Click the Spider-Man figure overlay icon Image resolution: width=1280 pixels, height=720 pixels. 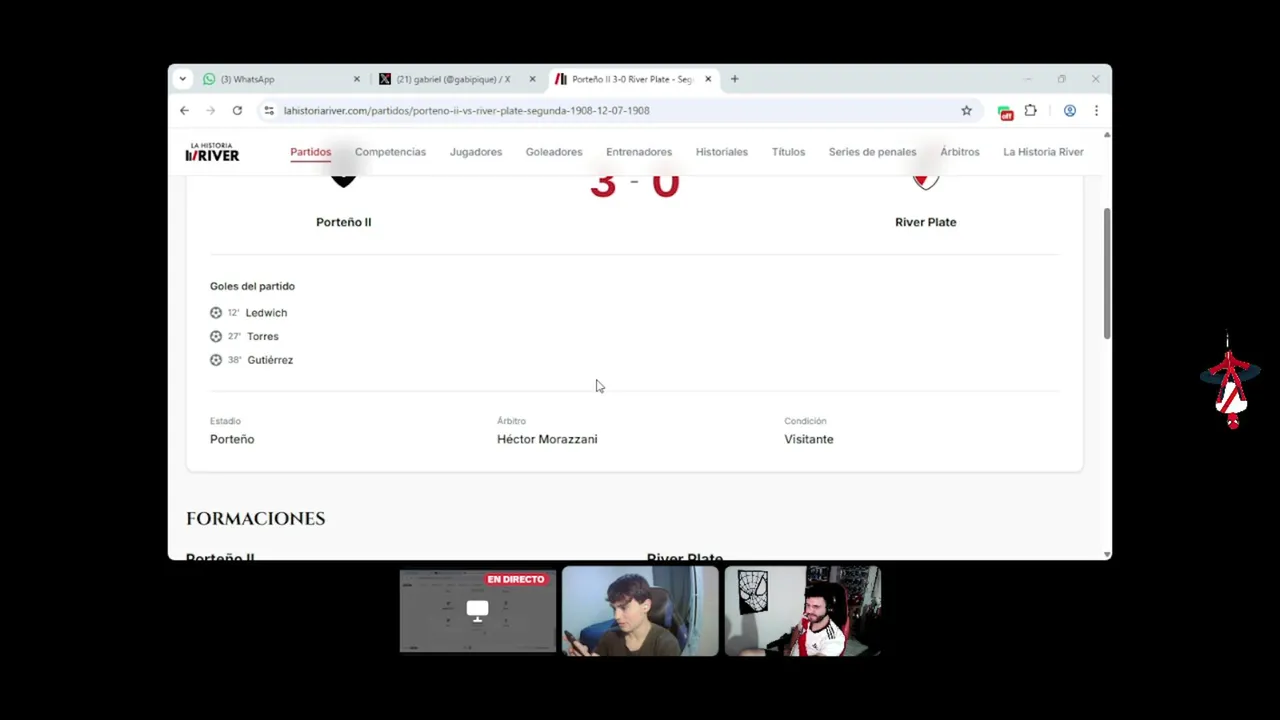[x=1230, y=382]
